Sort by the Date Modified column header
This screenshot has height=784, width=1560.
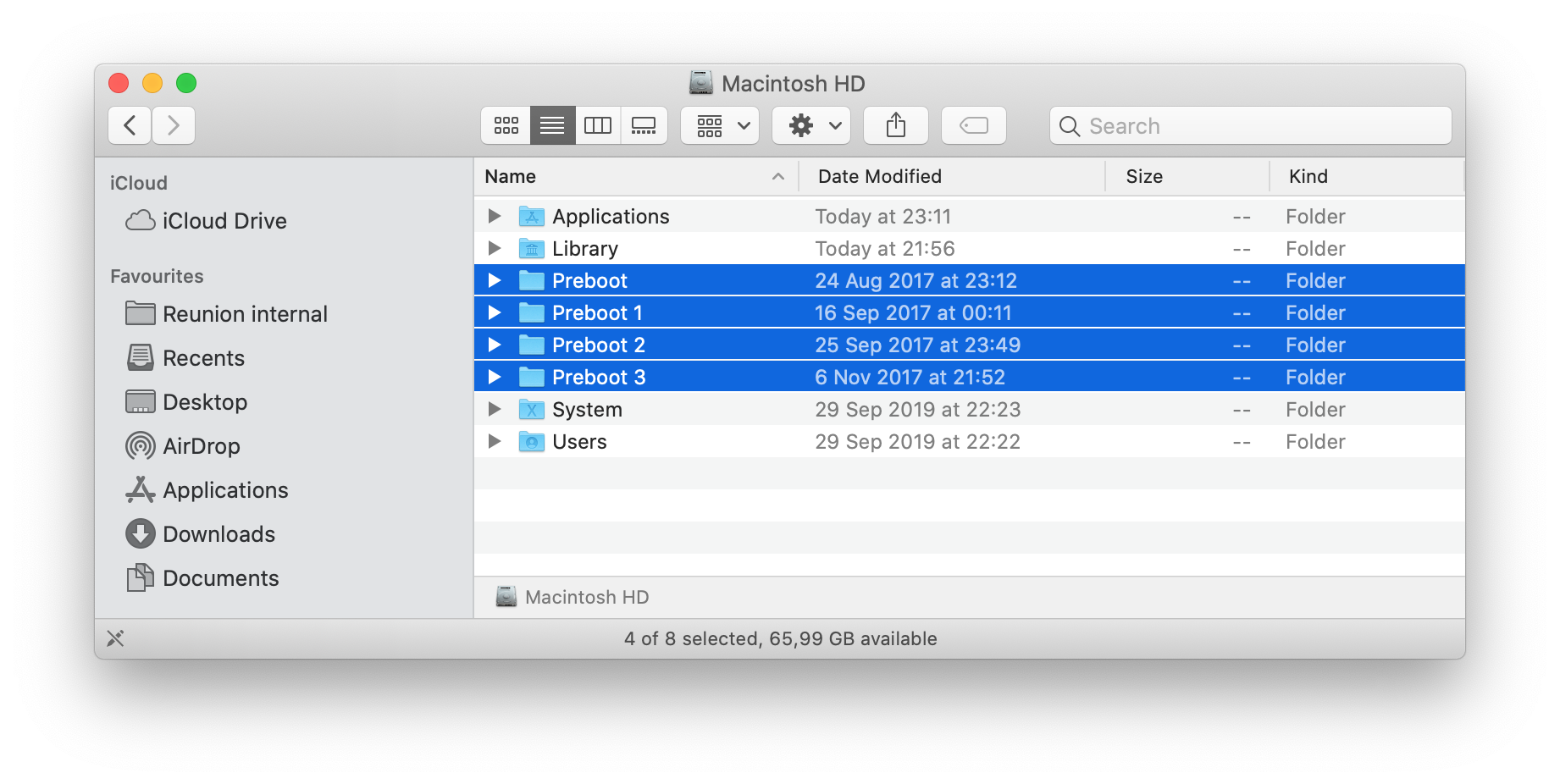(x=952, y=176)
